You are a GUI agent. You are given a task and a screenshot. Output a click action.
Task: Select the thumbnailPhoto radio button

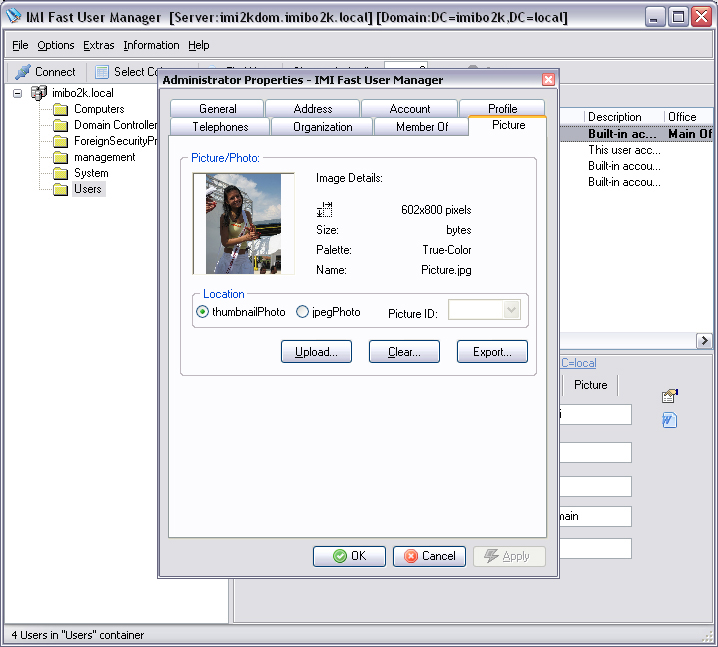point(202,312)
